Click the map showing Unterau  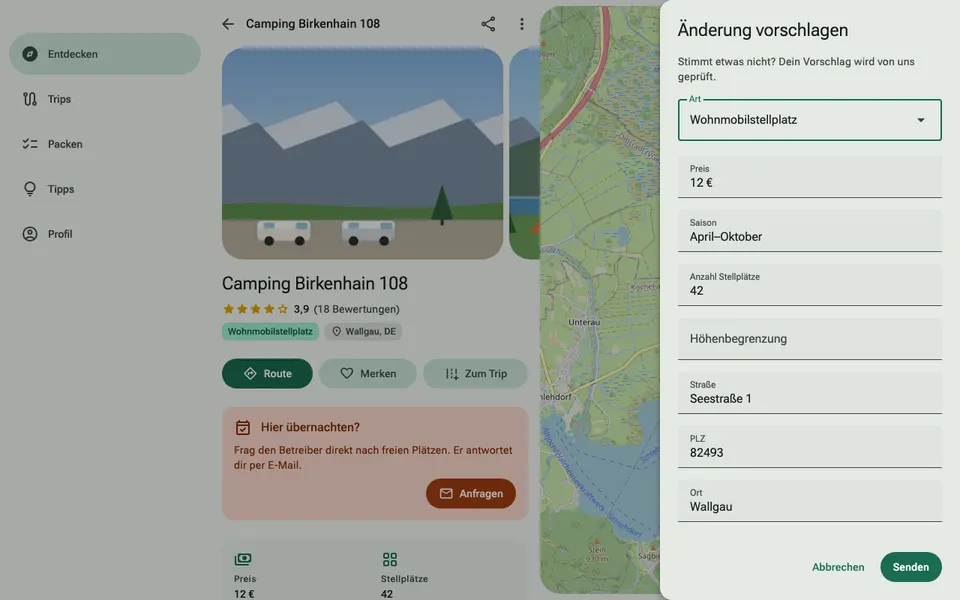point(600,300)
